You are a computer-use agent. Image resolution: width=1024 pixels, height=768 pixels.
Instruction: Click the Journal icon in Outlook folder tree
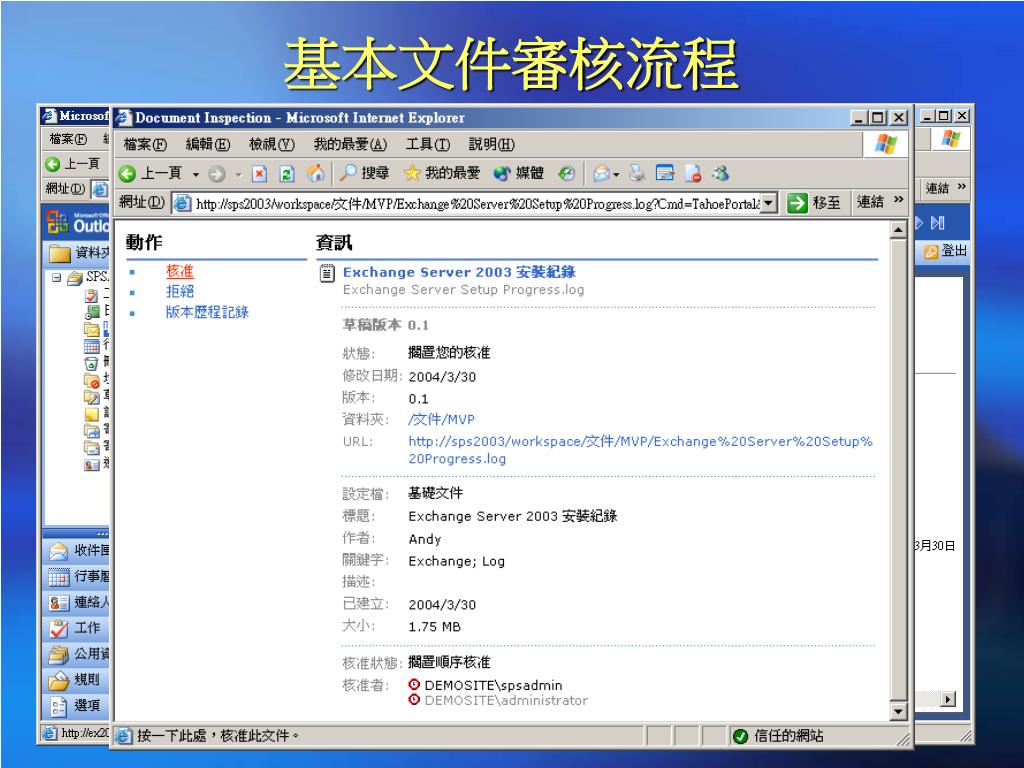click(x=91, y=312)
